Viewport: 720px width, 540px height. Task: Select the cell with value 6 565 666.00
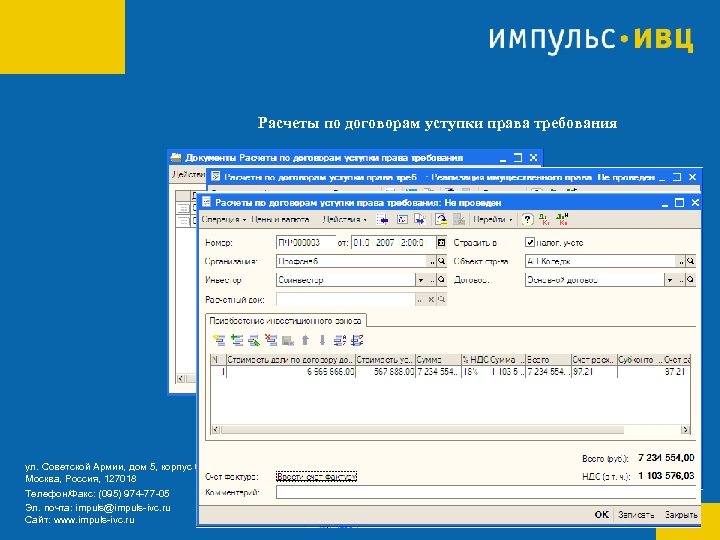point(291,371)
